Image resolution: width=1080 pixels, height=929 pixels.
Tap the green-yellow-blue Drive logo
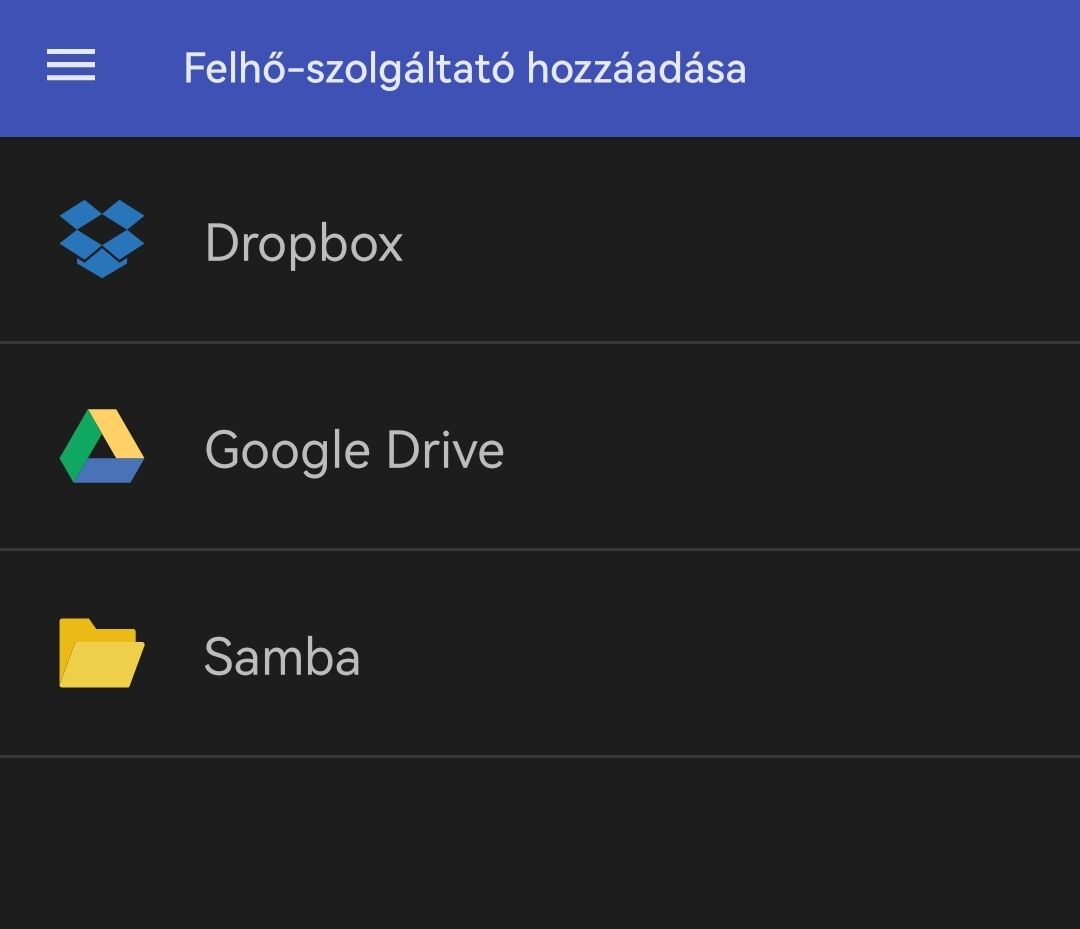(102, 446)
